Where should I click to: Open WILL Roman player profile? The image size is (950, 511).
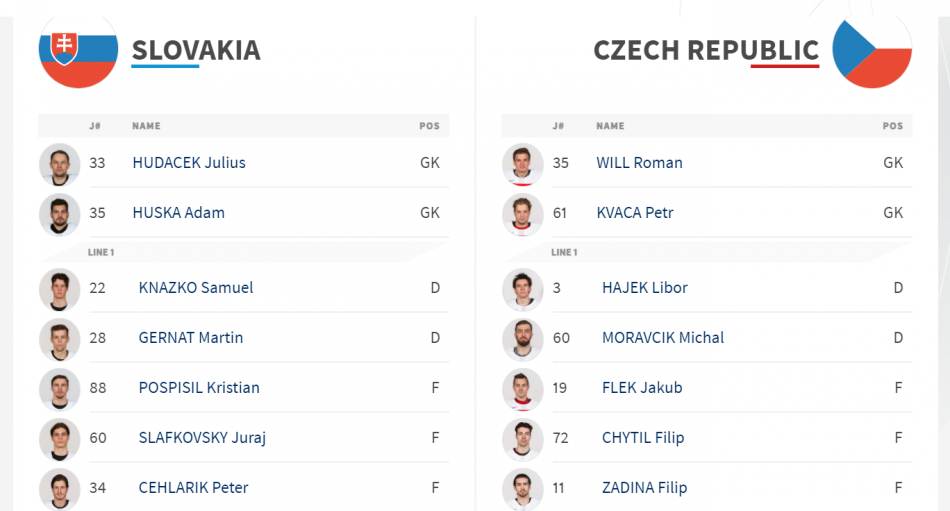click(639, 163)
